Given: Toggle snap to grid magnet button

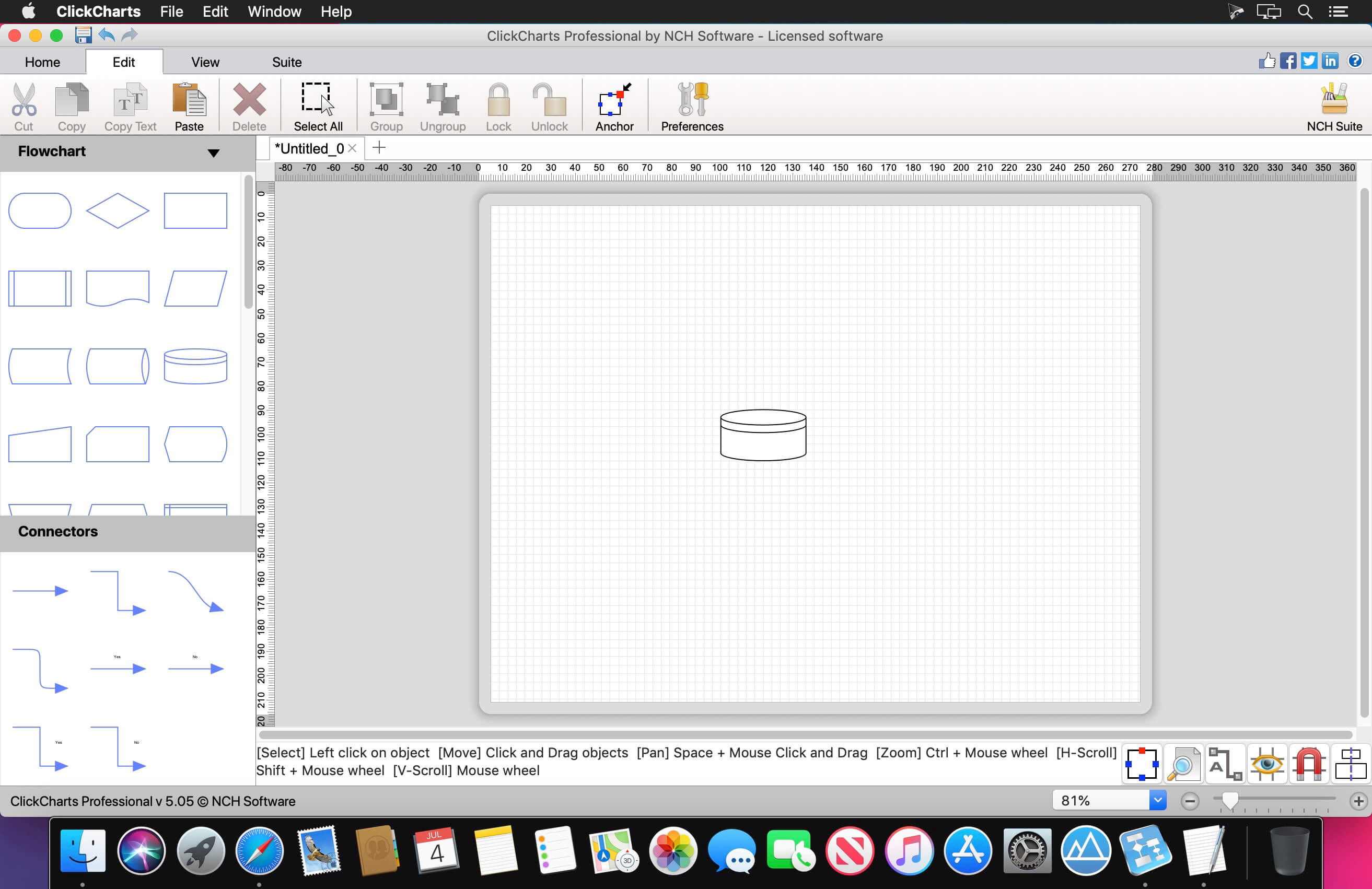Looking at the screenshot, I should click(x=1308, y=764).
